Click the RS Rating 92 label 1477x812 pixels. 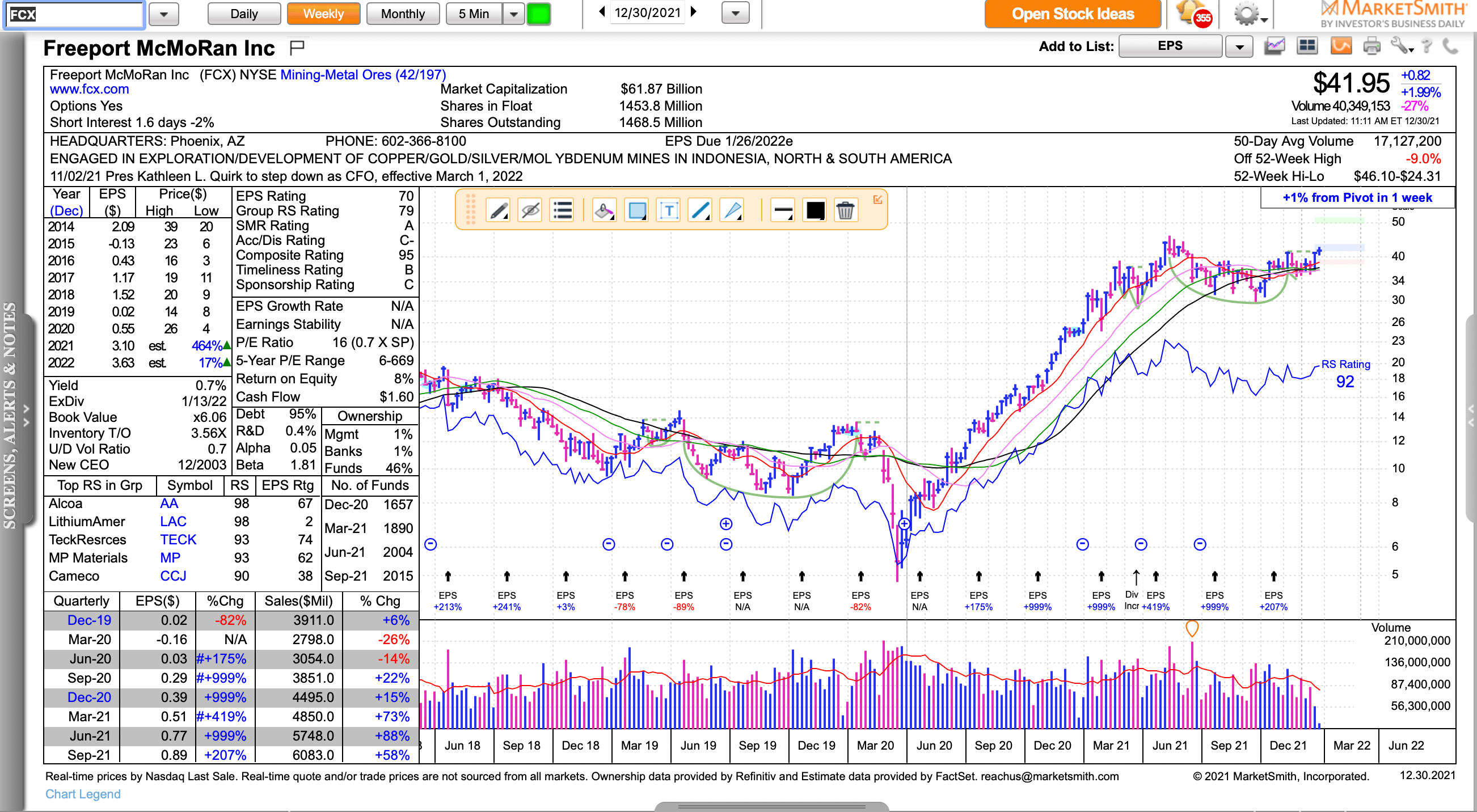[1346, 374]
